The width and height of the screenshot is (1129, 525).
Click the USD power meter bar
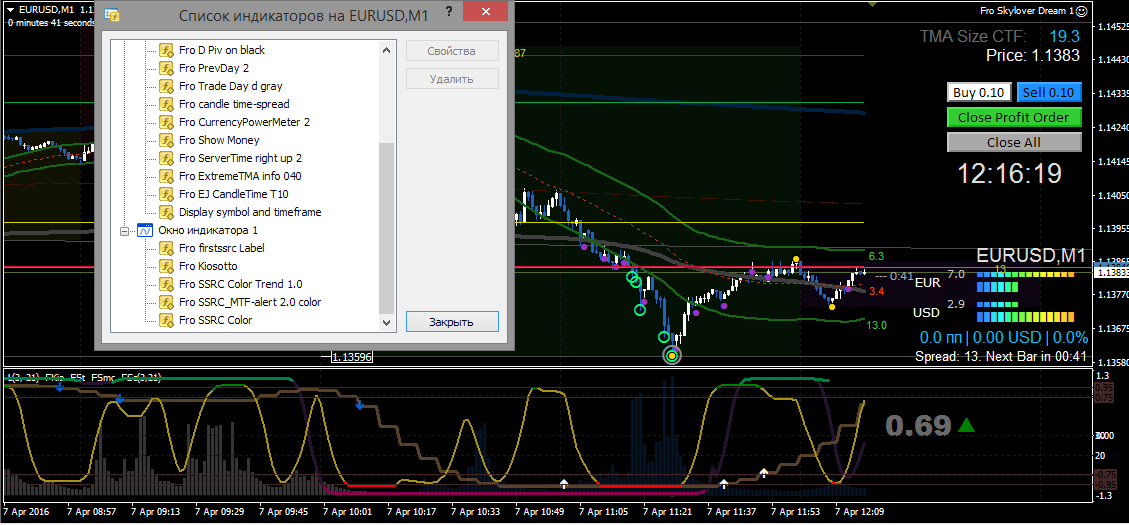[1025, 311]
